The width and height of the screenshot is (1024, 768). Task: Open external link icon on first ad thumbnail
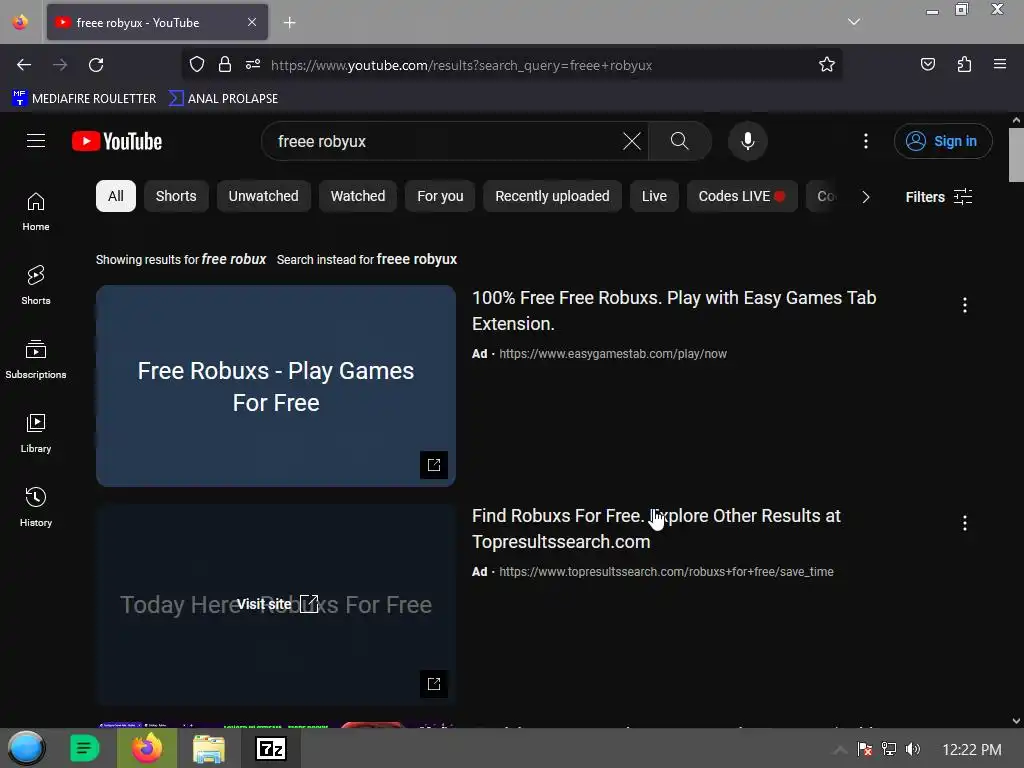(434, 465)
